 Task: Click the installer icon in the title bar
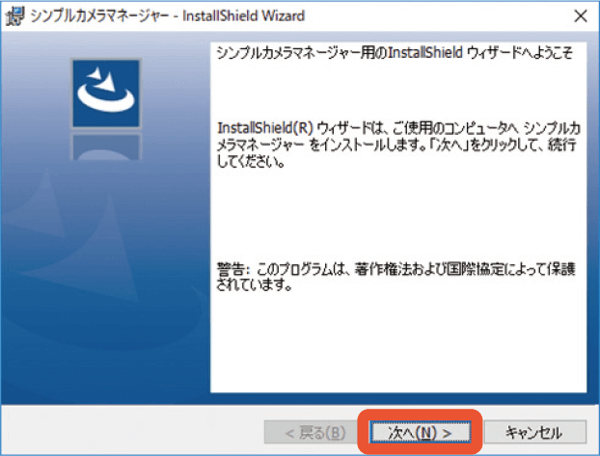(x=15, y=16)
